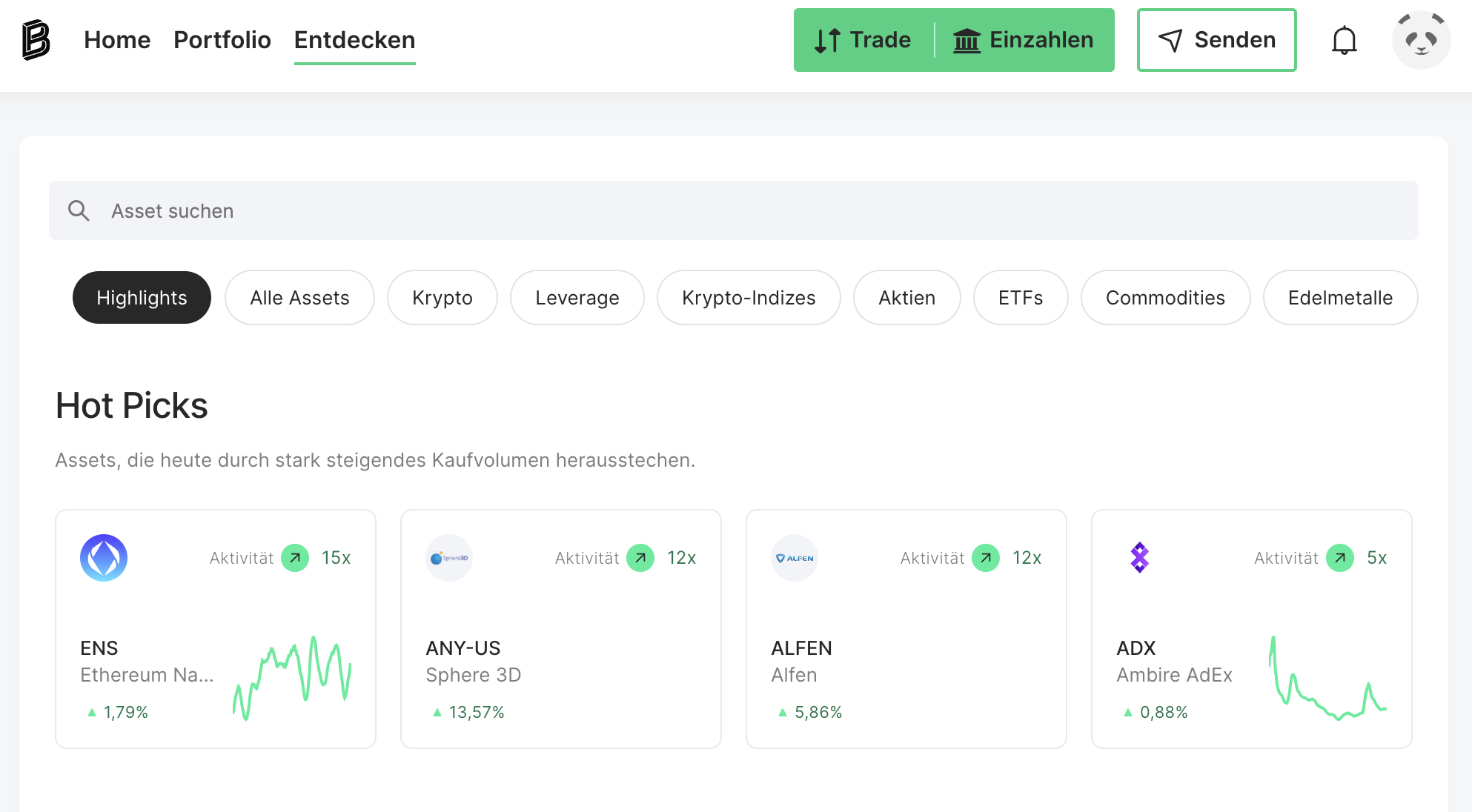Select the Alle Assets filter chip
1472x812 pixels.
pos(299,298)
